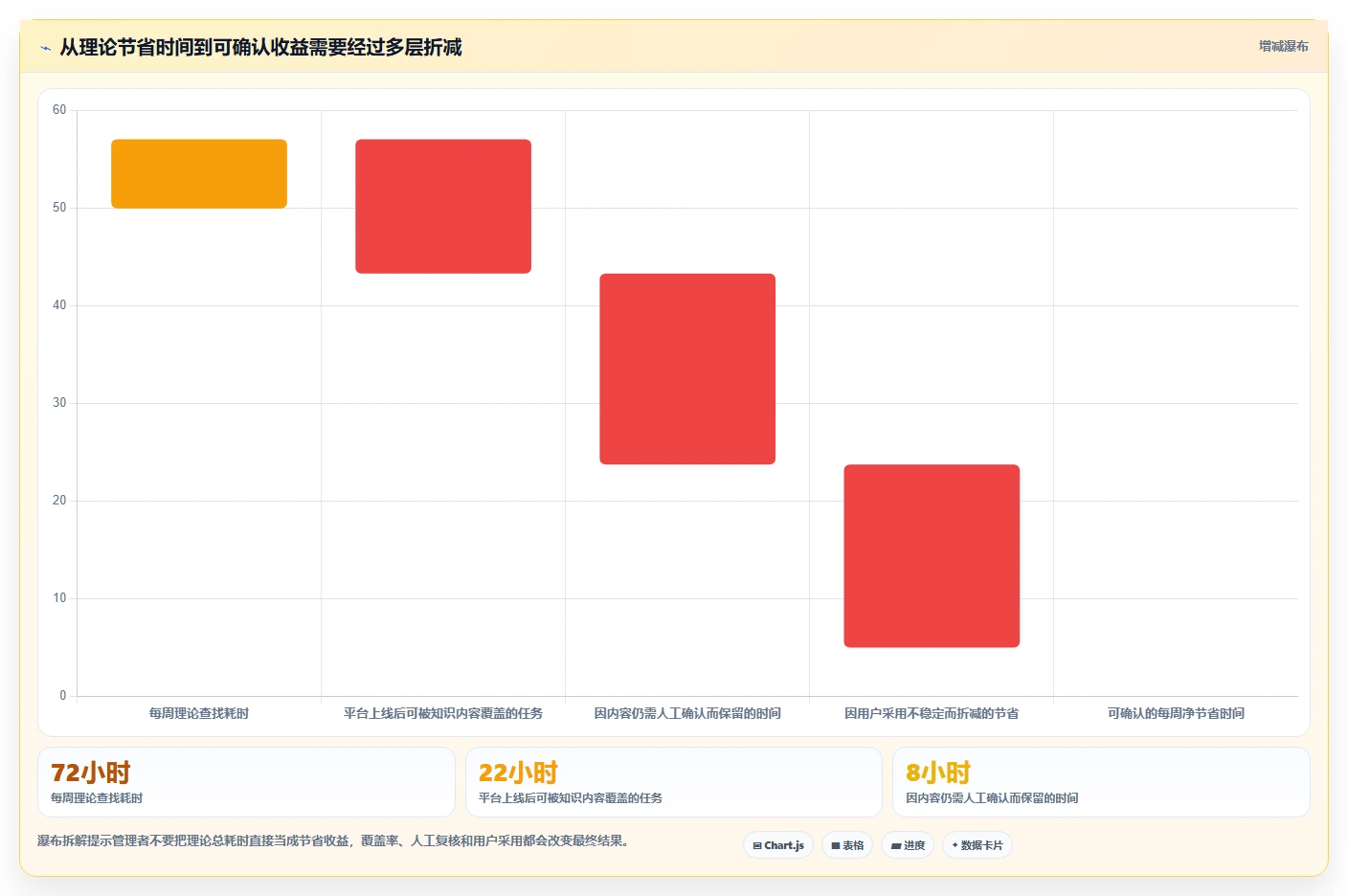
Task: Click the y-axis value 10
Action: coord(59,598)
